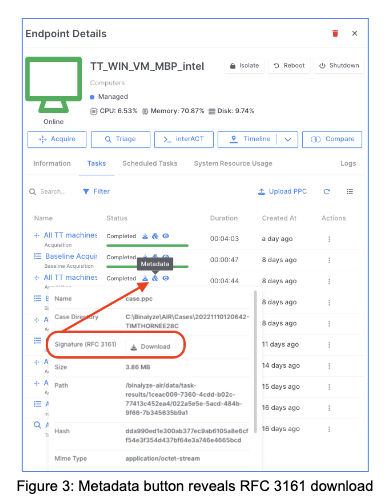Delete the endpoint using the red trash icon
392x501 pixels.
[335, 33]
